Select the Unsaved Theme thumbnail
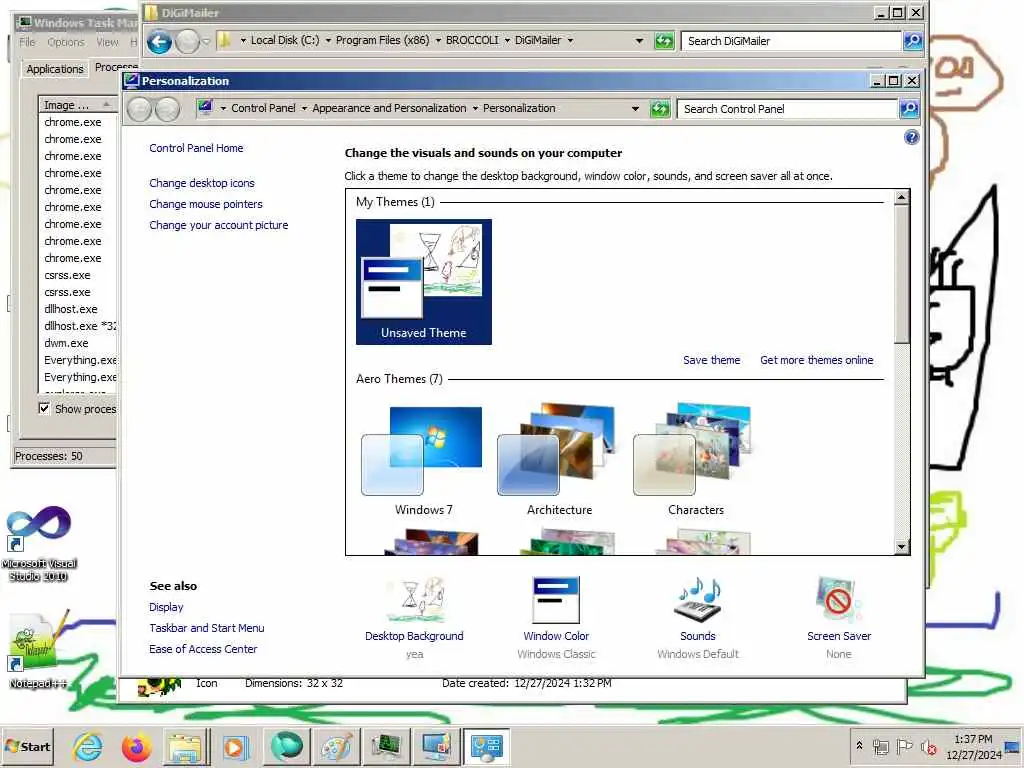Image resolution: width=1024 pixels, height=768 pixels. click(423, 281)
